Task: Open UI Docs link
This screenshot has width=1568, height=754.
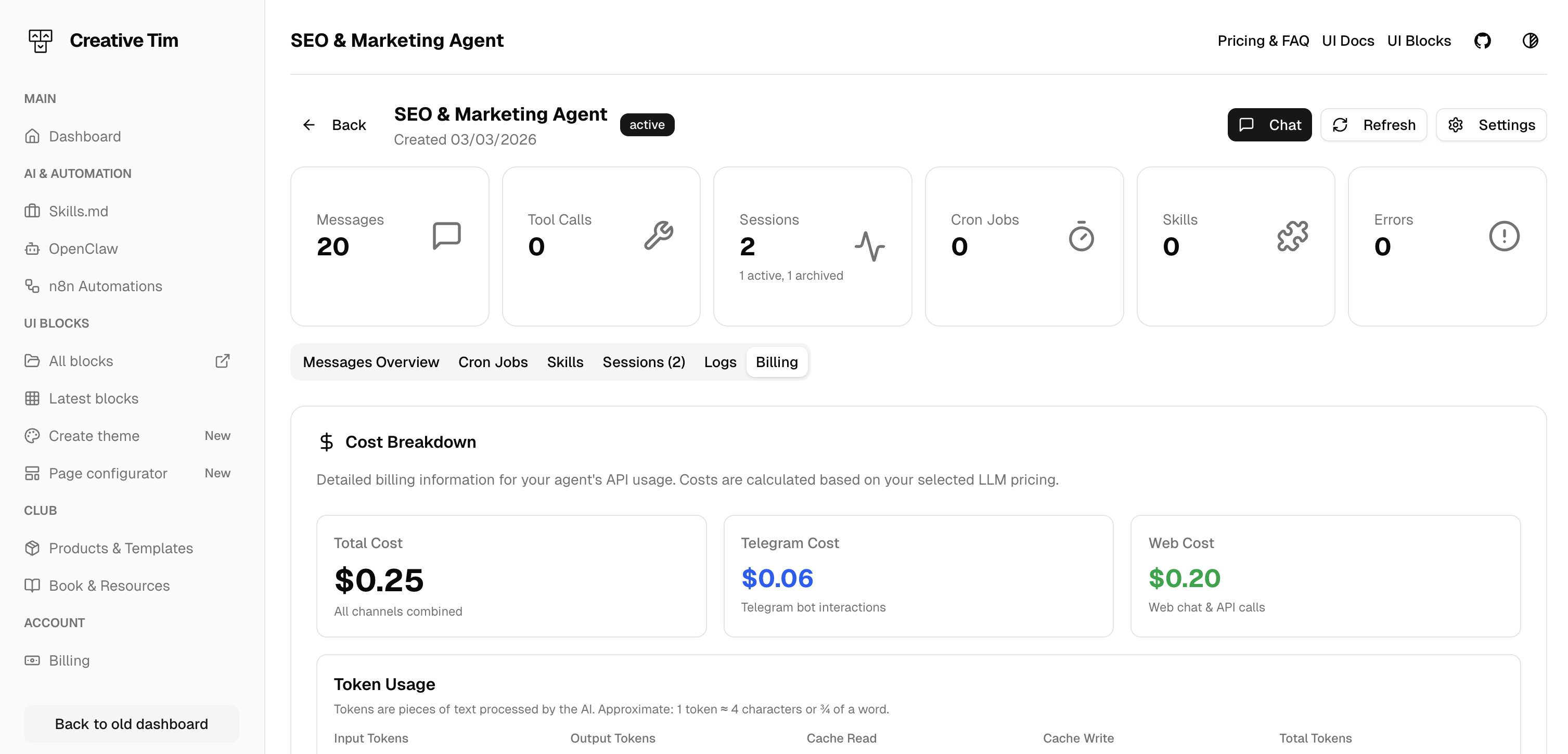Action: (1348, 41)
